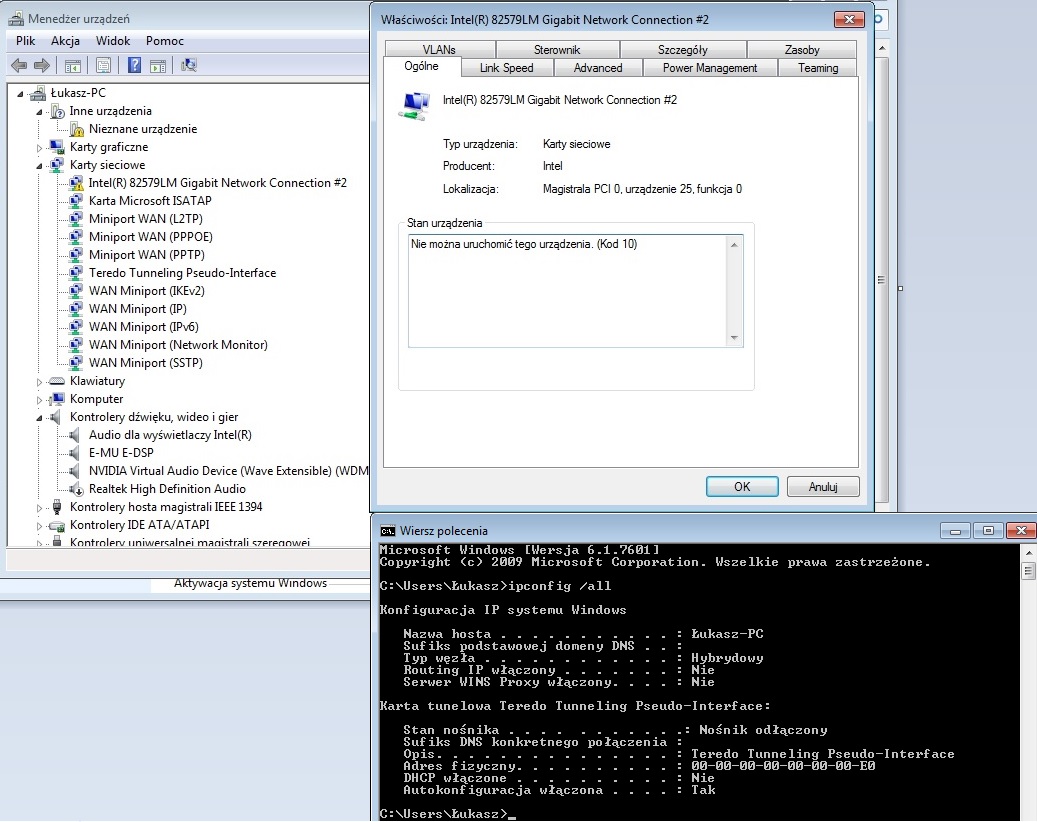Select NVIDIA Virtual Audio Device entry
1037x822 pixels.
coord(228,471)
